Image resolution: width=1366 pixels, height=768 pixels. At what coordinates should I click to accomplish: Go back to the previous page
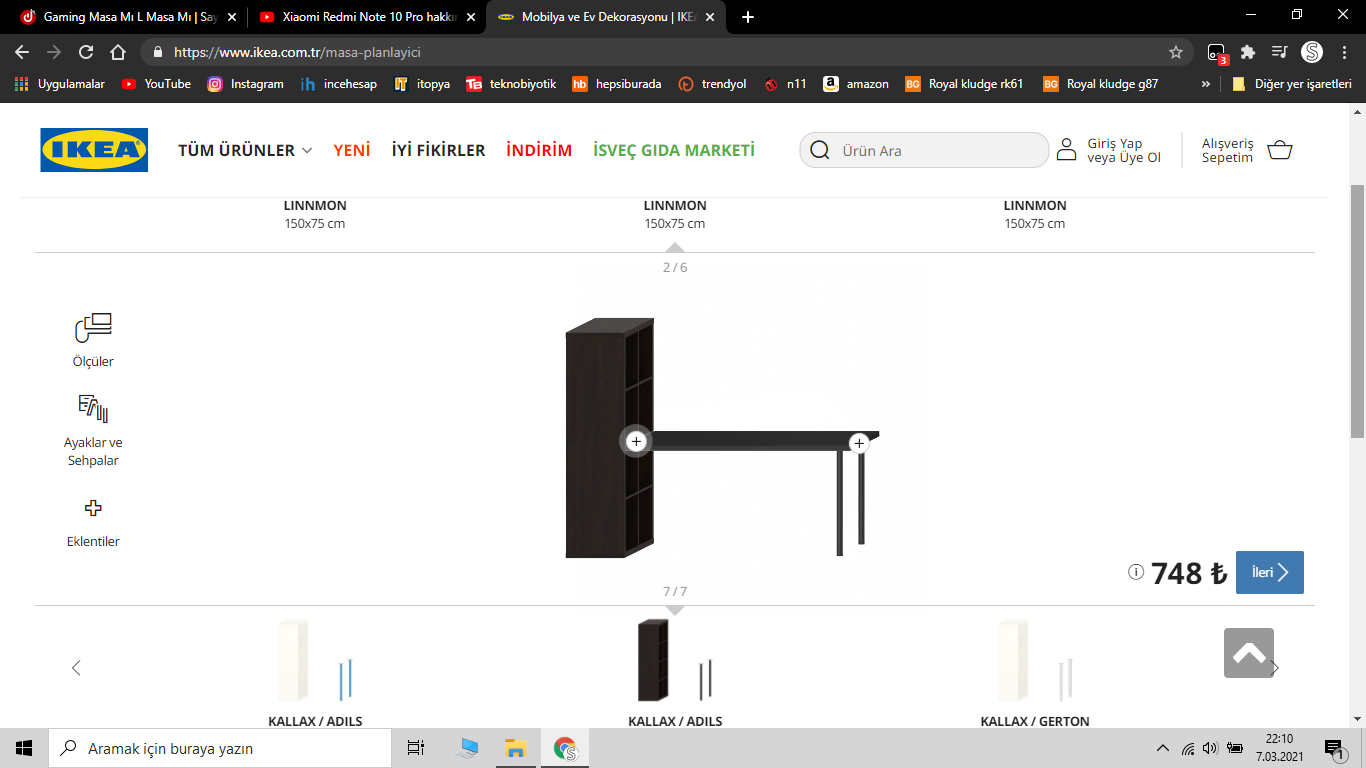coord(22,52)
